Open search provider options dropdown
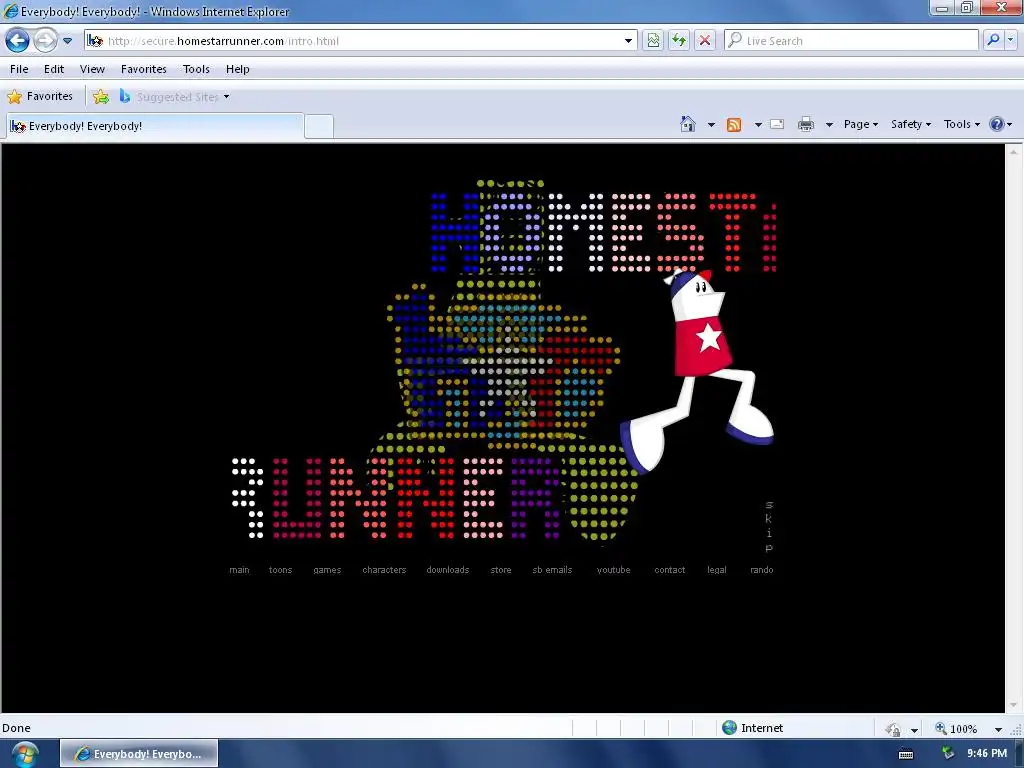 1011,40
